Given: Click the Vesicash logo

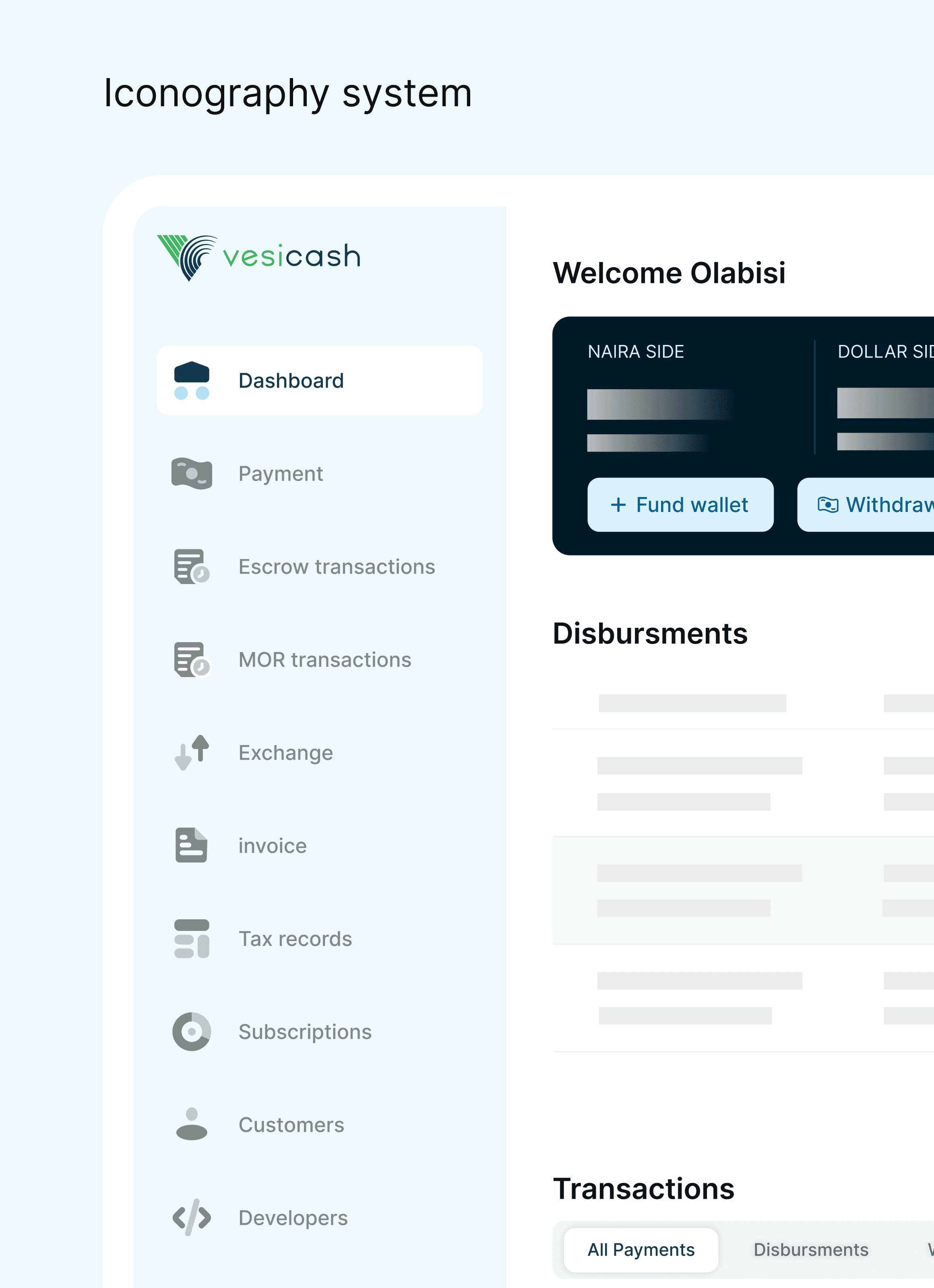Looking at the screenshot, I should (x=258, y=257).
